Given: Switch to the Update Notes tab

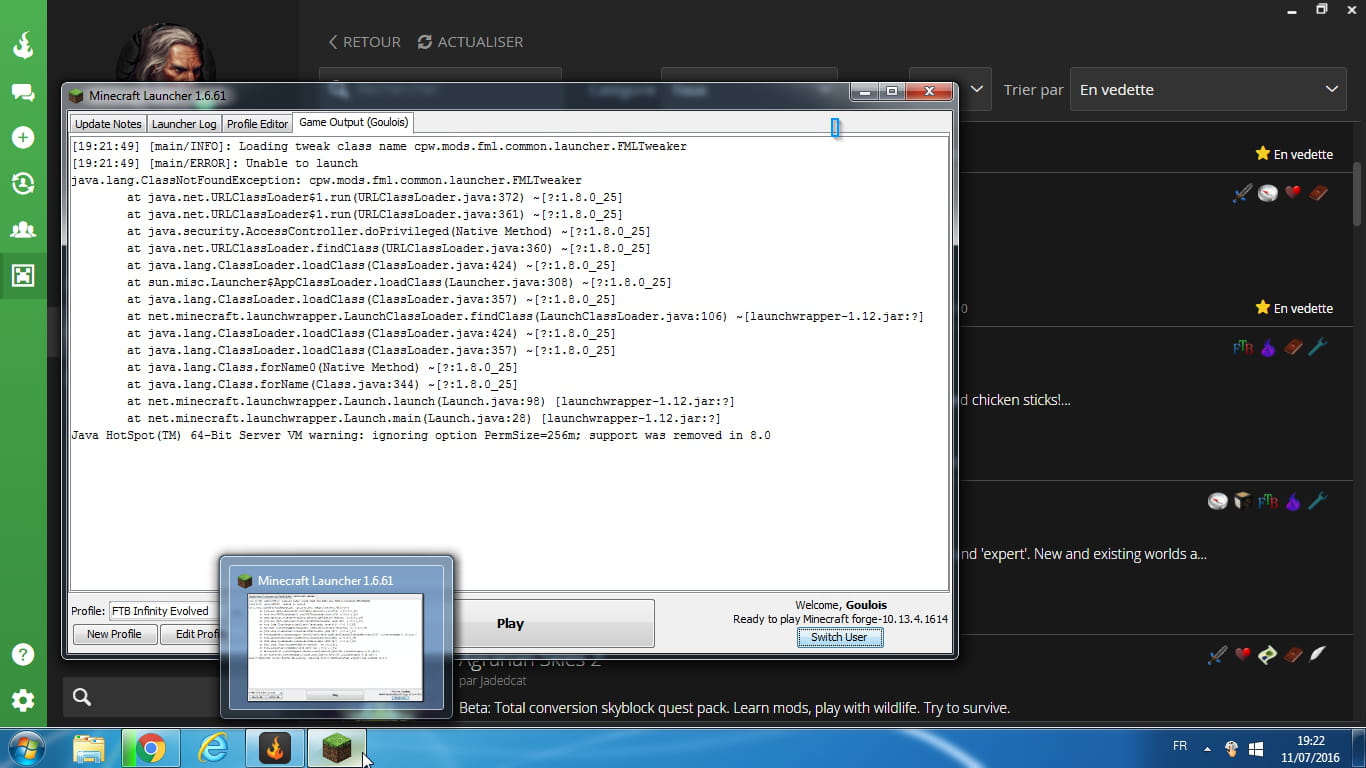Looking at the screenshot, I should tap(108, 124).
